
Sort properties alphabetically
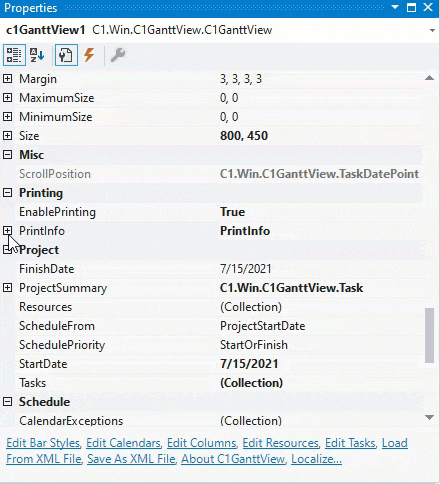coord(37,55)
